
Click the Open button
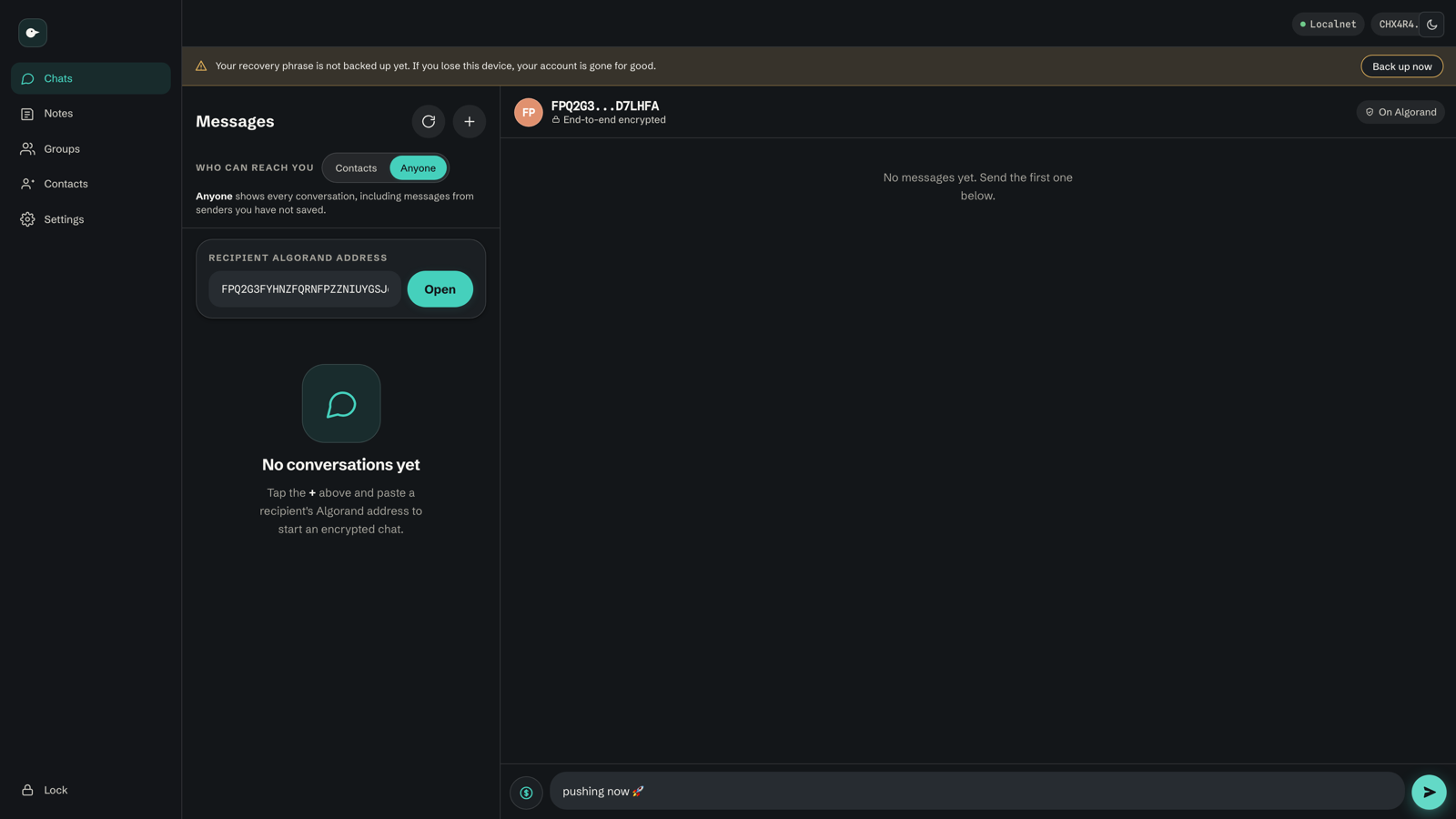440,289
